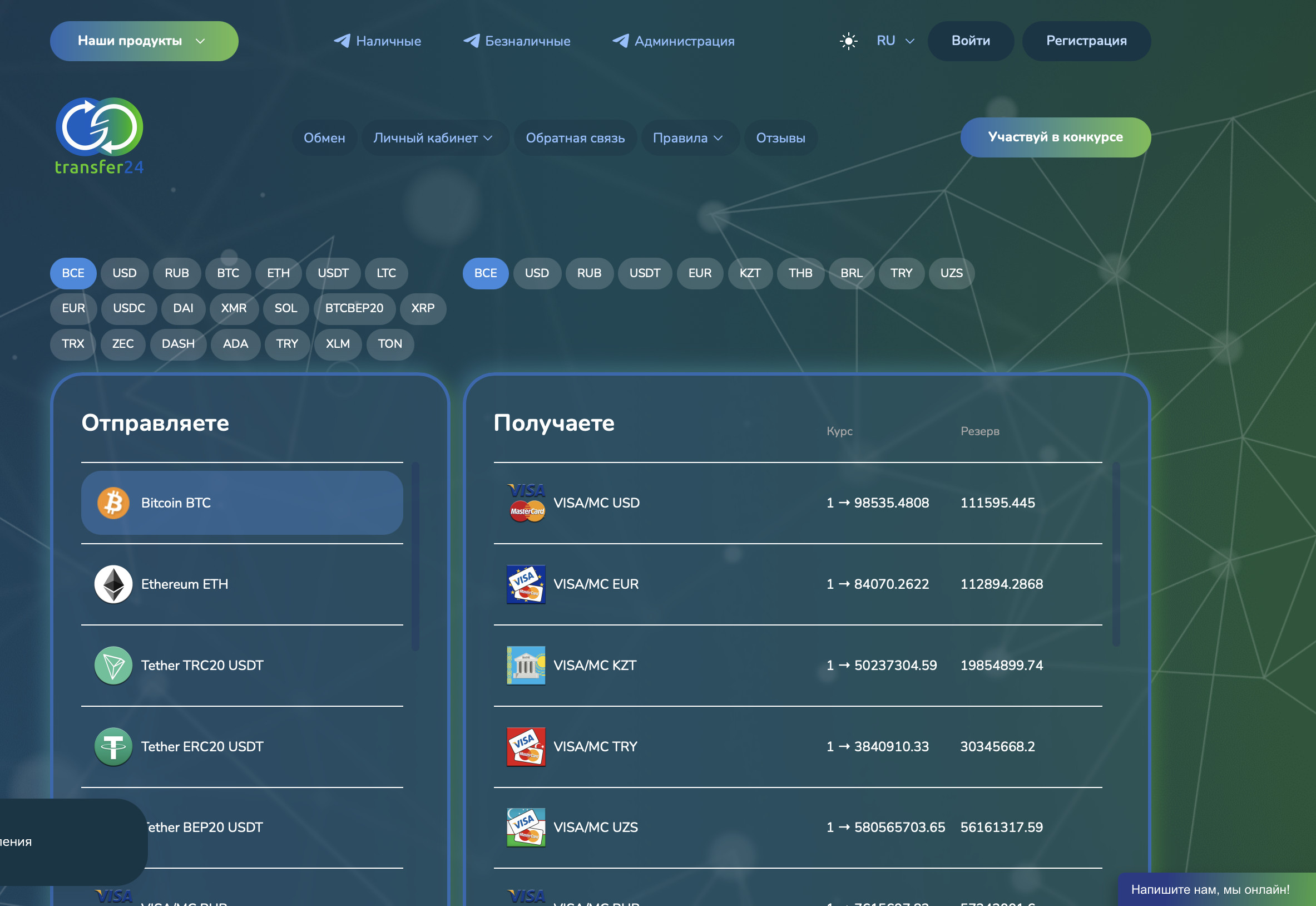Screen dimensions: 1316x906
Task: Click the transfer24 logo
Action: (x=99, y=136)
